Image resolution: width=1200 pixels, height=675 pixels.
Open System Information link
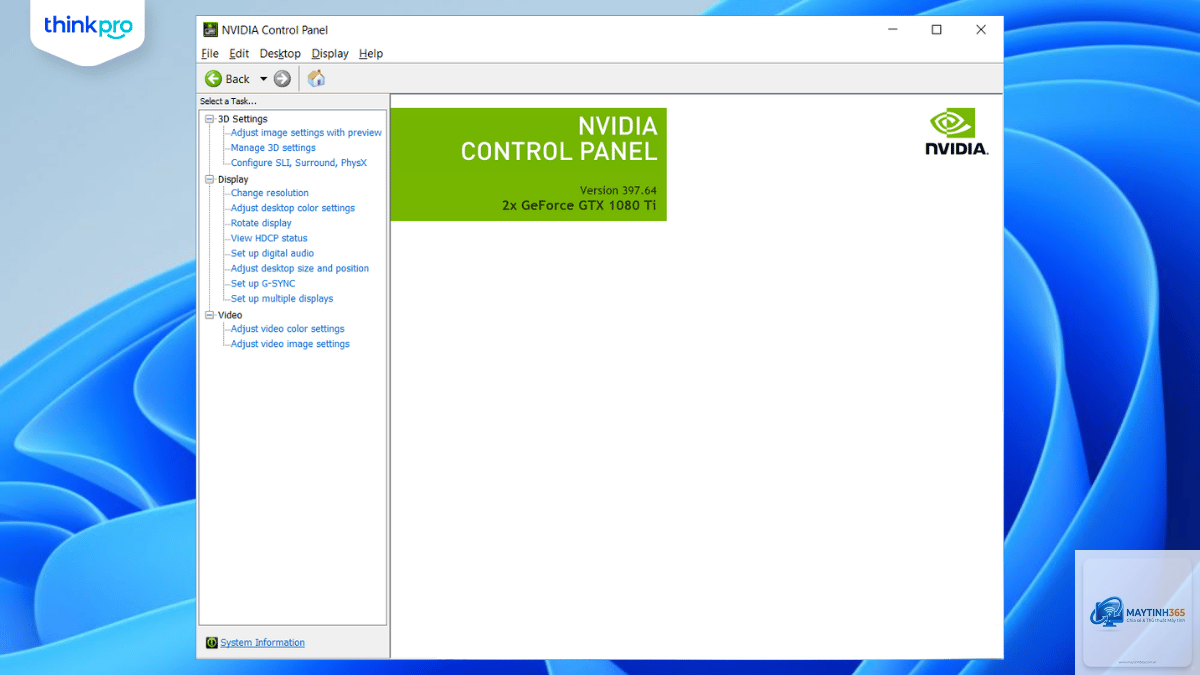262,643
